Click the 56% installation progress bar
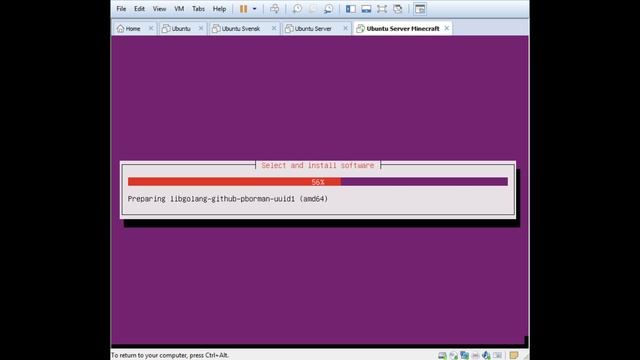 point(318,182)
